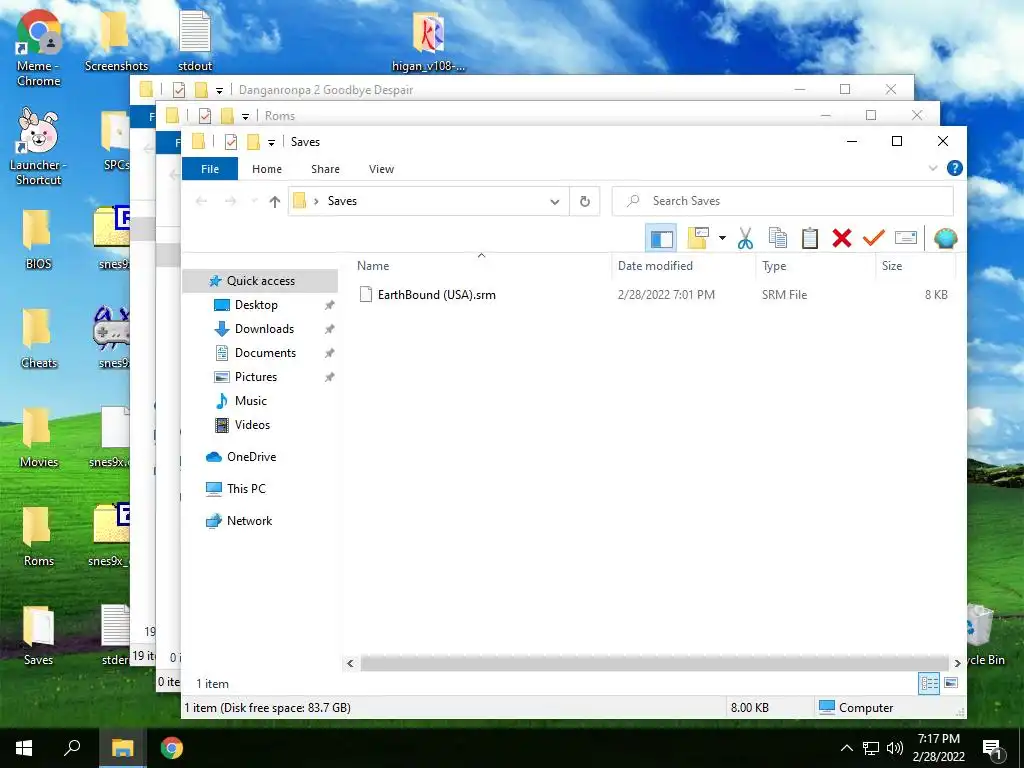The image size is (1024, 768).
Task: Select Desktop in the navigation pane
Action: pyautogui.click(x=256, y=305)
